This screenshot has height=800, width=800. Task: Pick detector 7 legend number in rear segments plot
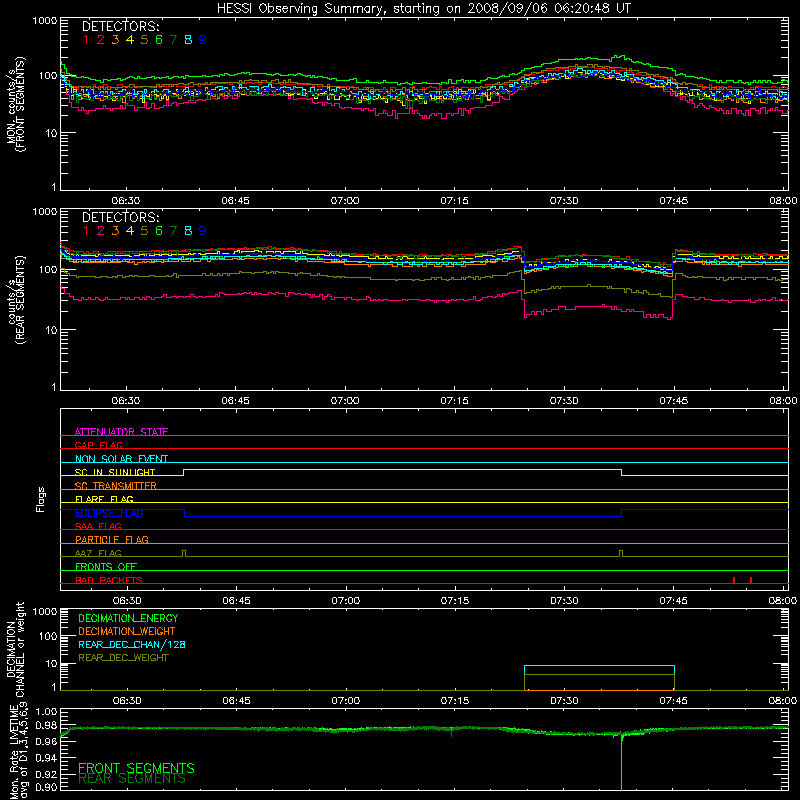[x=173, y=231]
